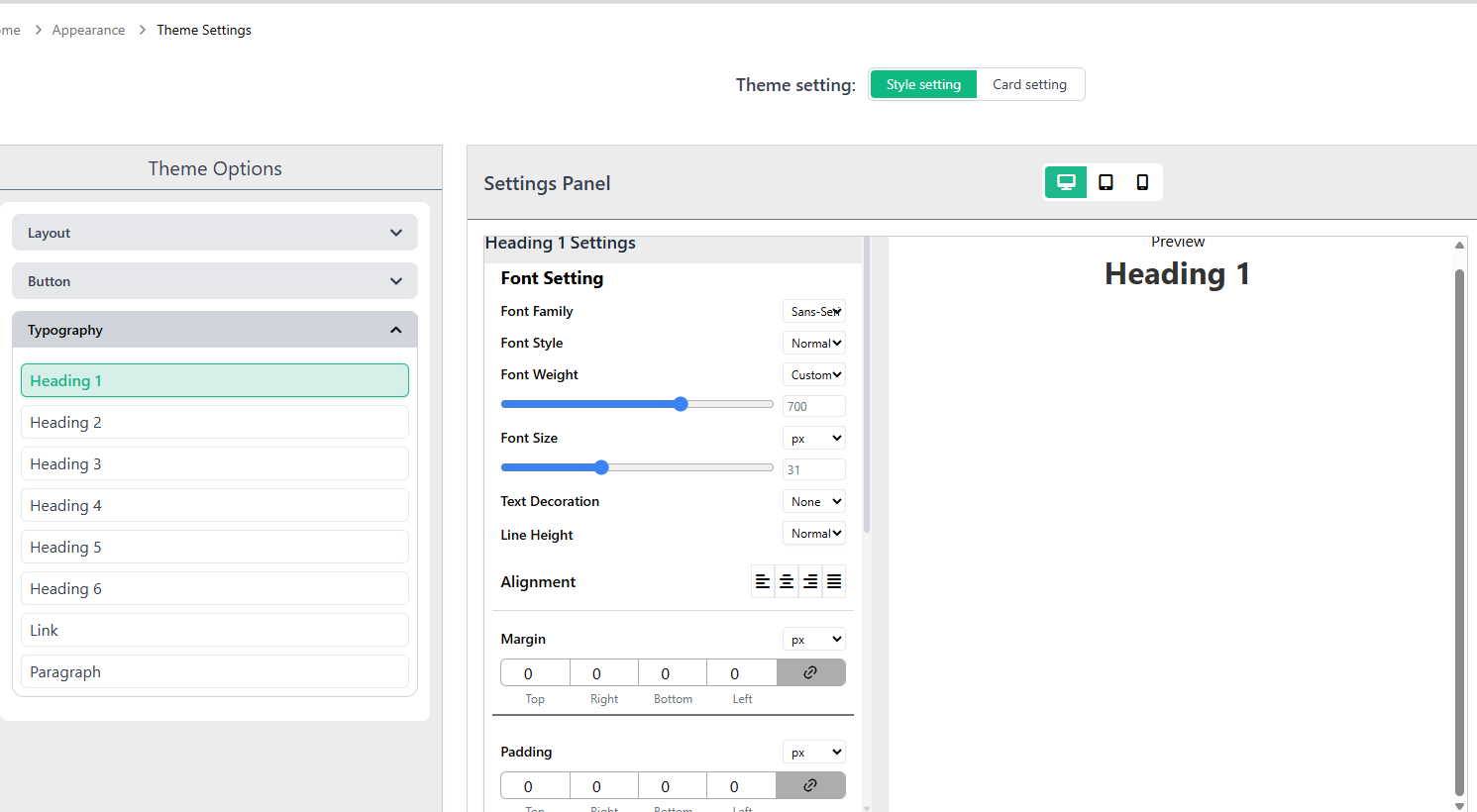The height and width of the screenshot is (812, 1477).
Task: Click the Margin Right input
Action: (x=604, y=673)
